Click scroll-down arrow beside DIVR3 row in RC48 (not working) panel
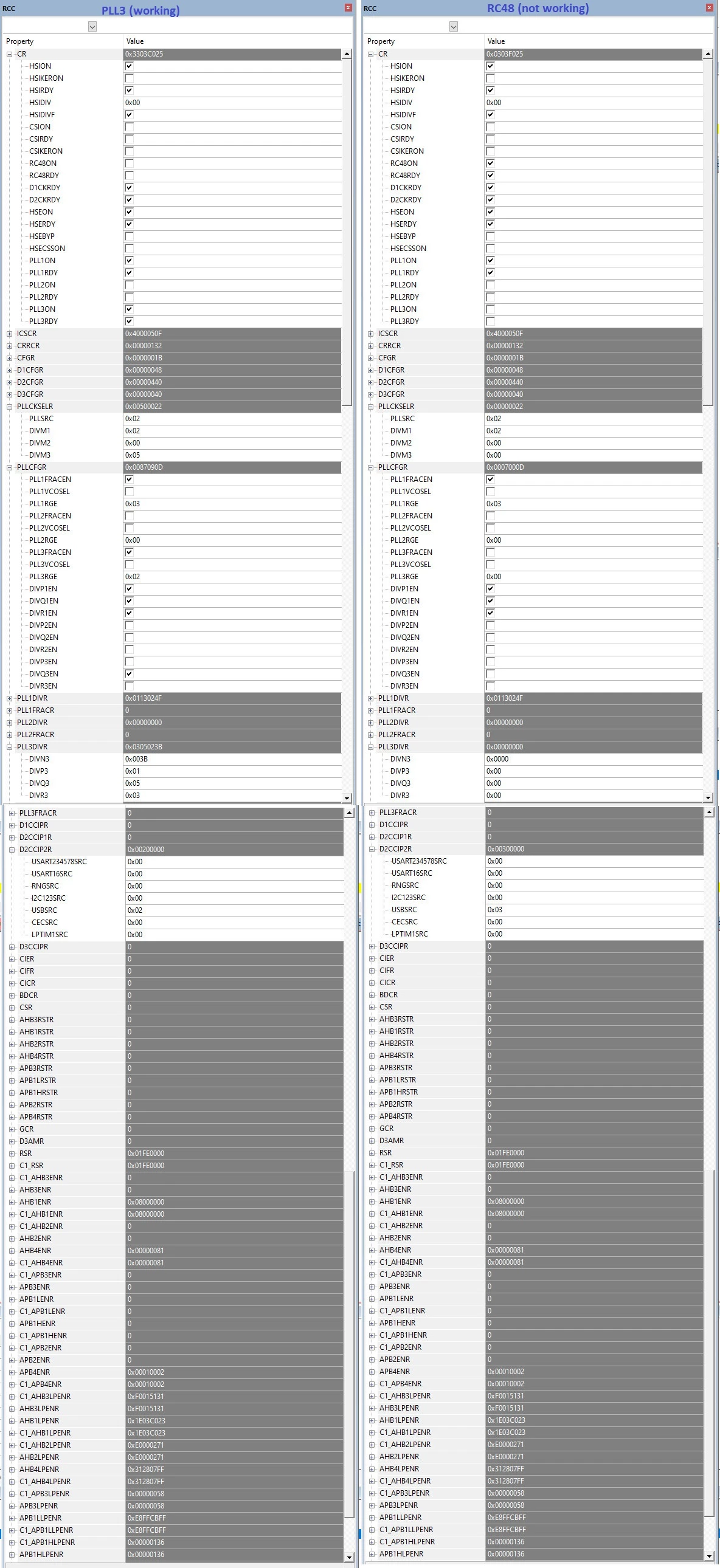Image resolution: width=720 pixels, height=1568 pixels. point(708,797)
